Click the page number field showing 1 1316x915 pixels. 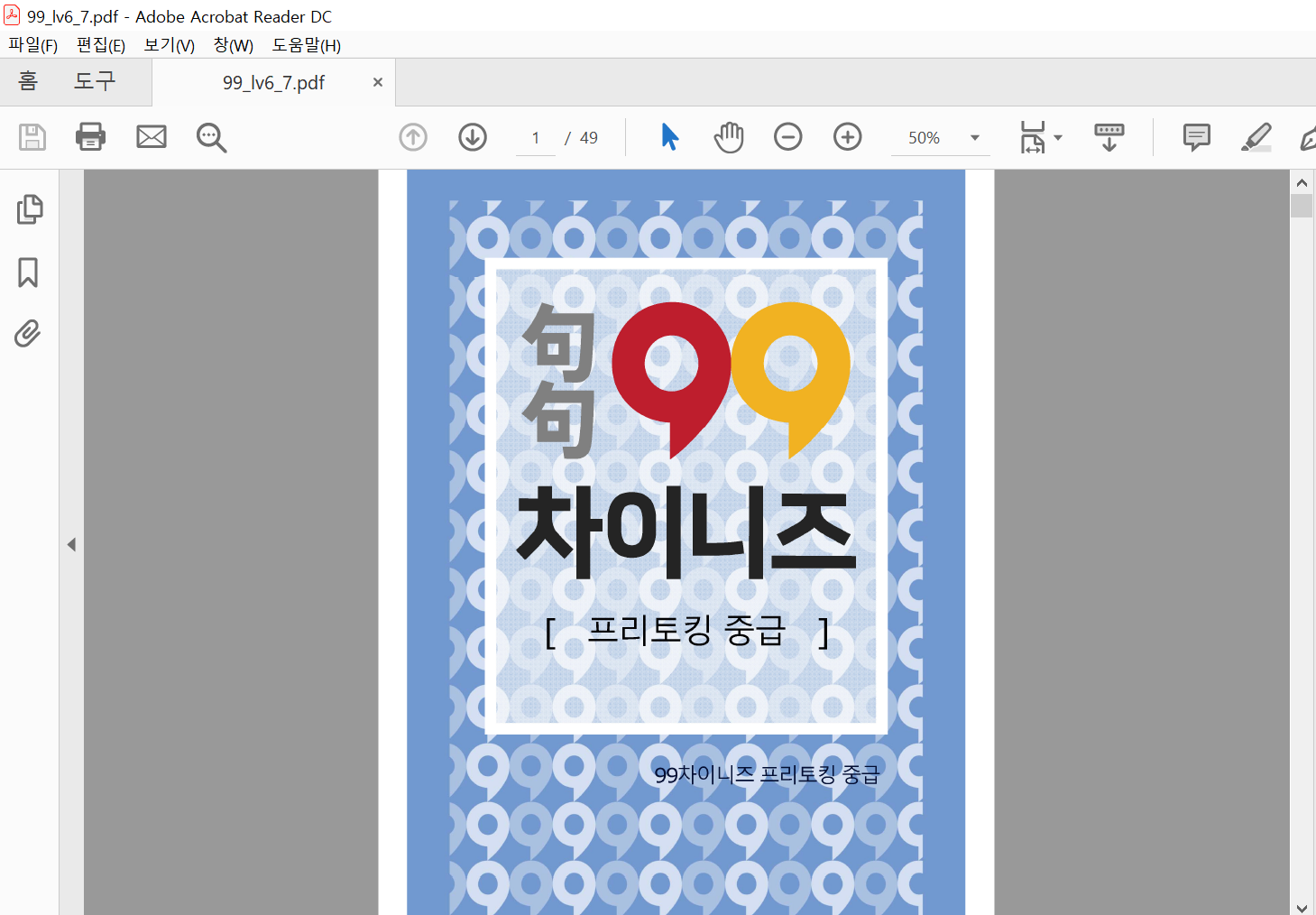pyautogui.click(x=536, y=138)
